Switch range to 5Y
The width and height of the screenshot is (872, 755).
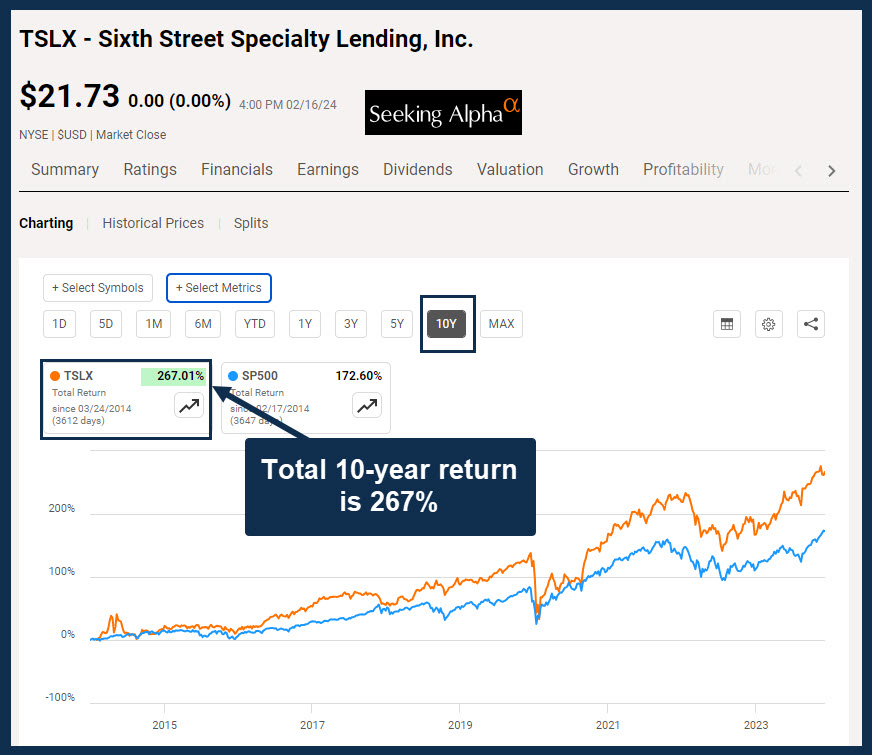(397, 324)
